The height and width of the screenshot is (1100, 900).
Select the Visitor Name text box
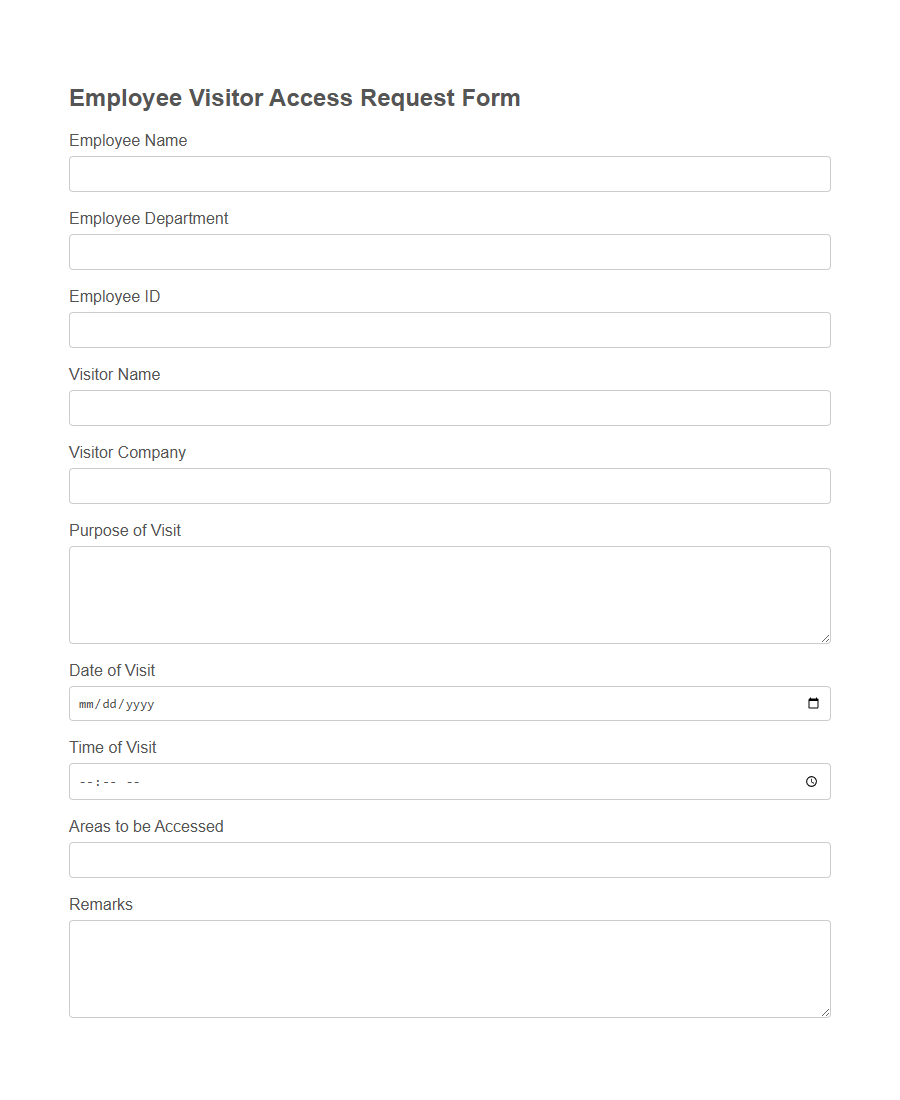click(x=449, y=407)
